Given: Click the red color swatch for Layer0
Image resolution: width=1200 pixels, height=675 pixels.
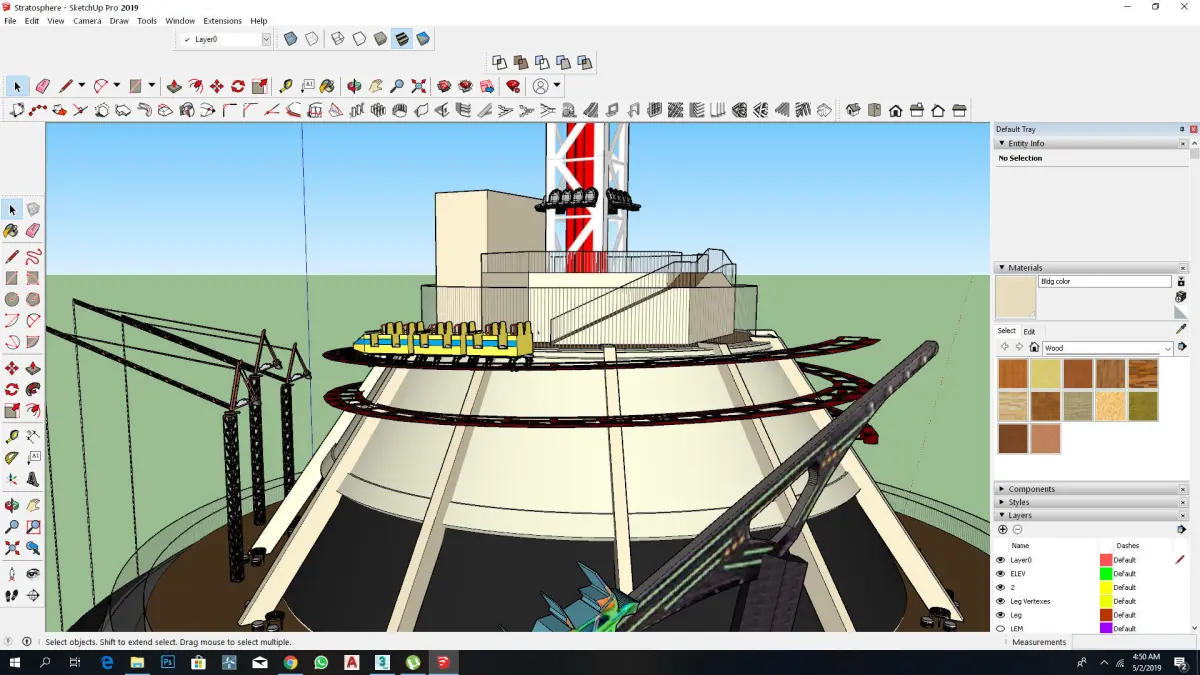Looking at the screenshot, I should [x=1106, y=560].
